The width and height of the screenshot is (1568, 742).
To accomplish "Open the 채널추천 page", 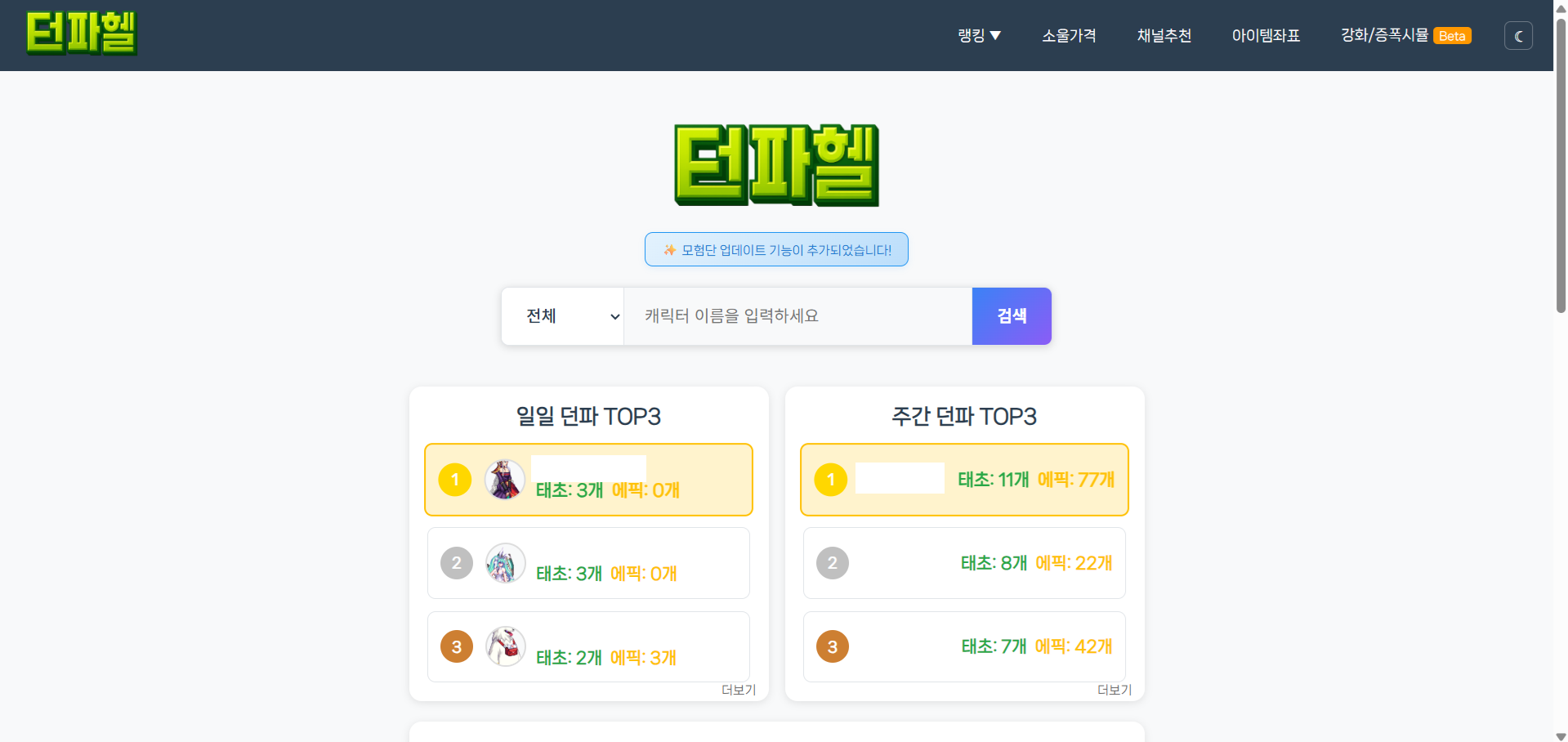I will pos(1164,36).
